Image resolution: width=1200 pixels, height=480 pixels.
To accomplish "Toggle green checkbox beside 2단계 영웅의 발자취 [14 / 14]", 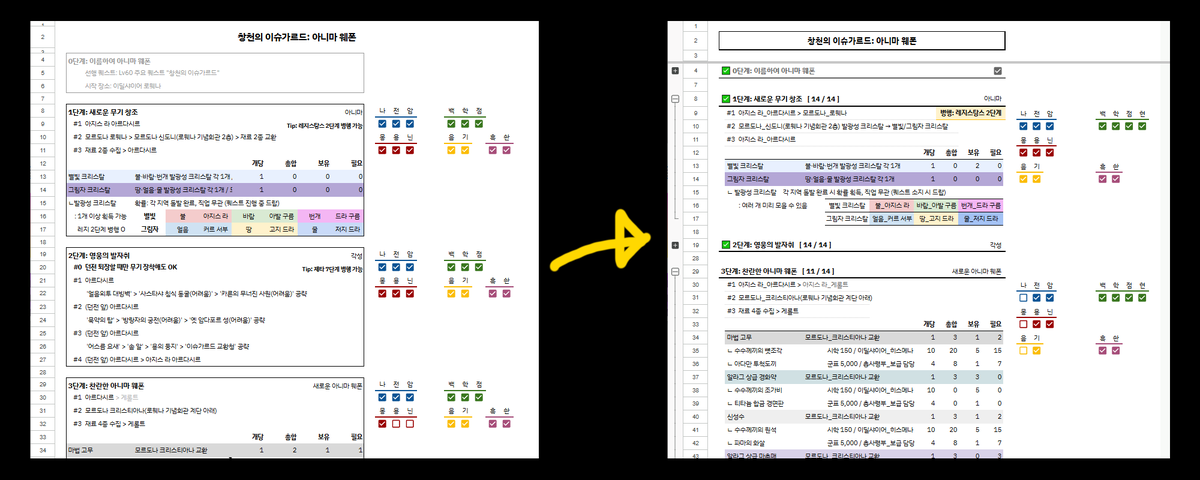I will (x=725, y=244).
